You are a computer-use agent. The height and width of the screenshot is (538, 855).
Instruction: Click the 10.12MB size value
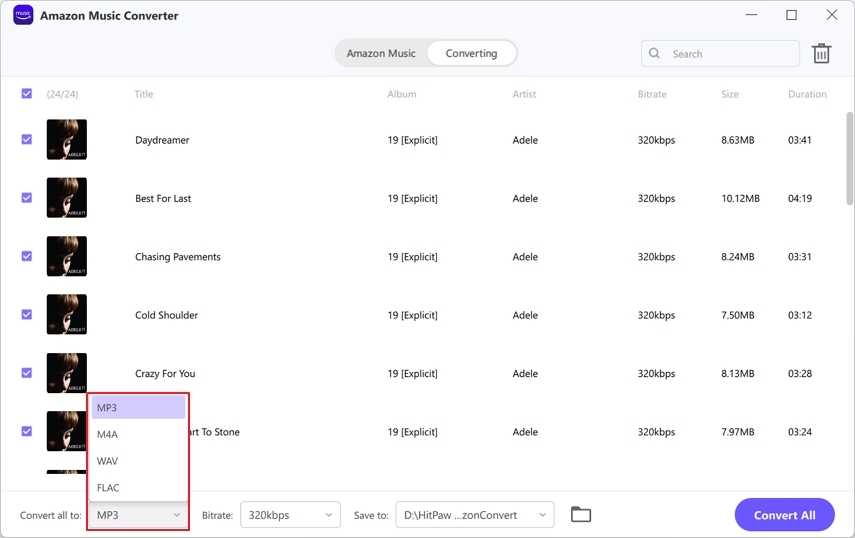tap(740, 198)
